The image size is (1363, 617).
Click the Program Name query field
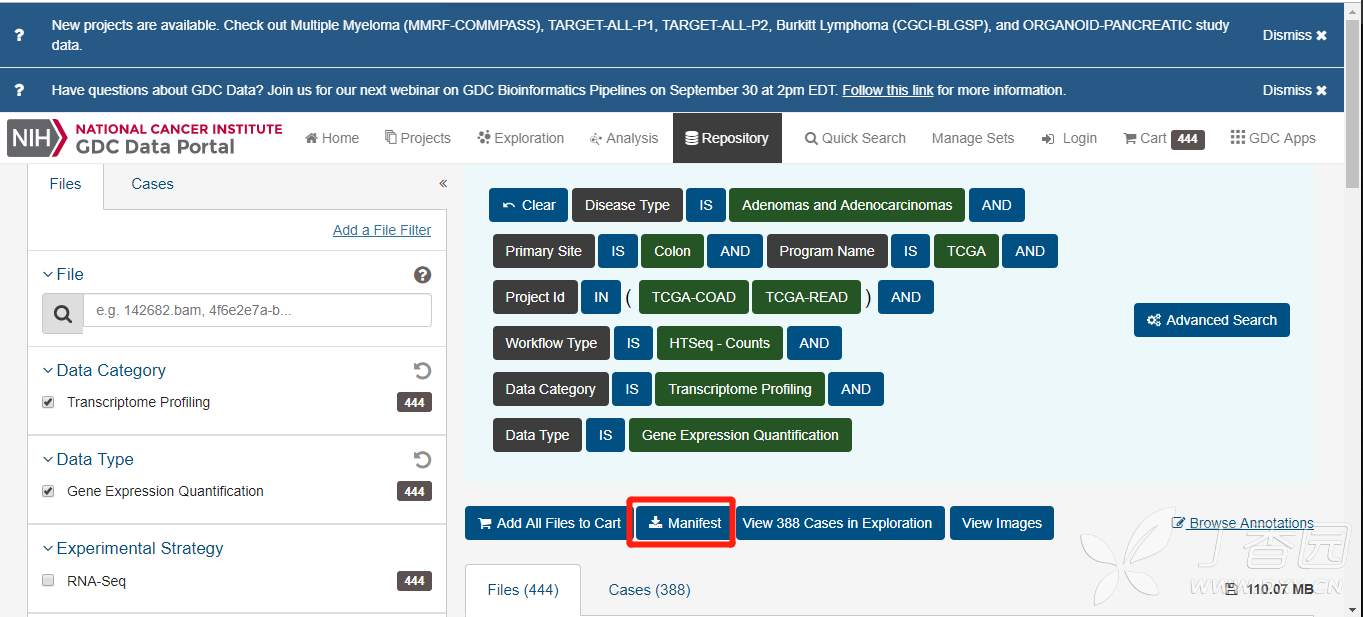click(827, 251)
